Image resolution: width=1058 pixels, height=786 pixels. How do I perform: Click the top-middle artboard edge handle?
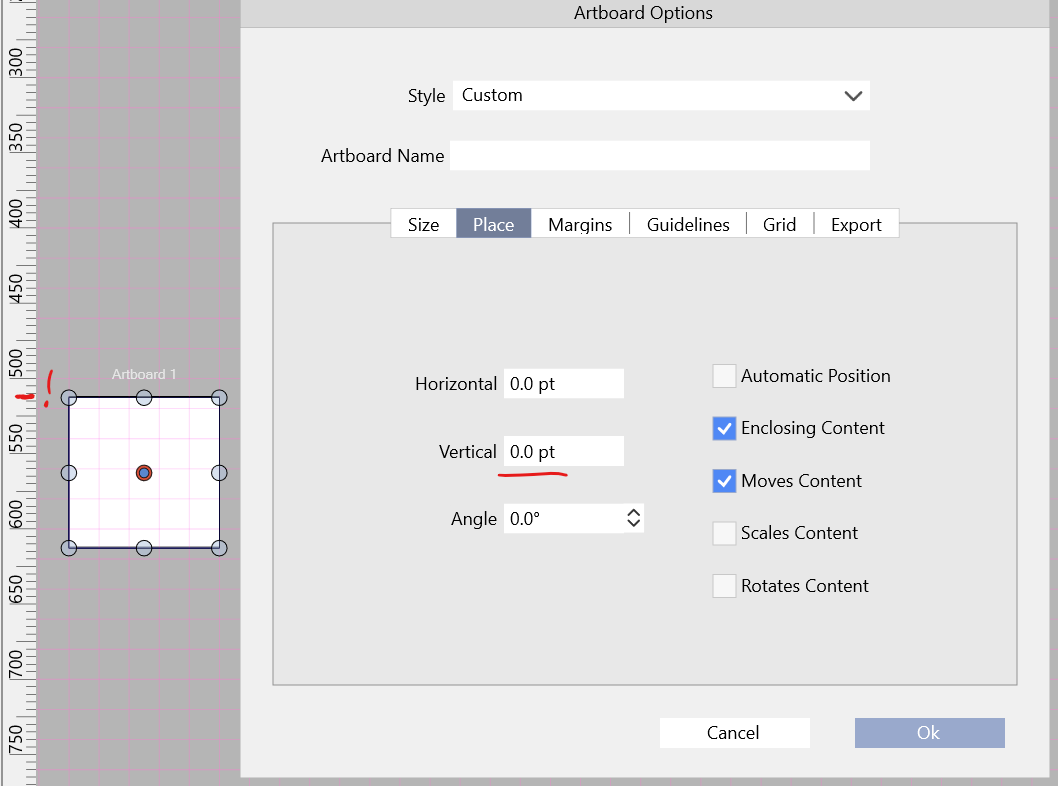[144, 398]
